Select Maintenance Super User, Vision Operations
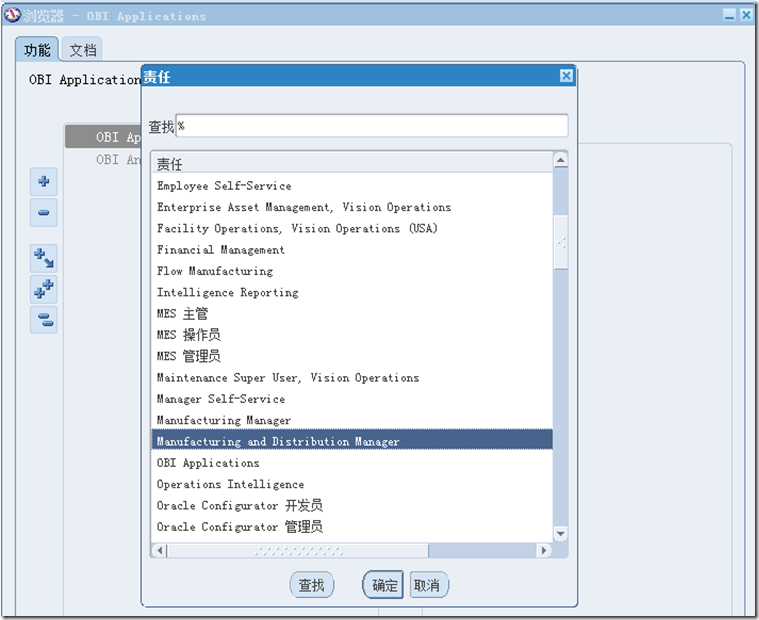759x620 pixels. [x=352, y=378]
